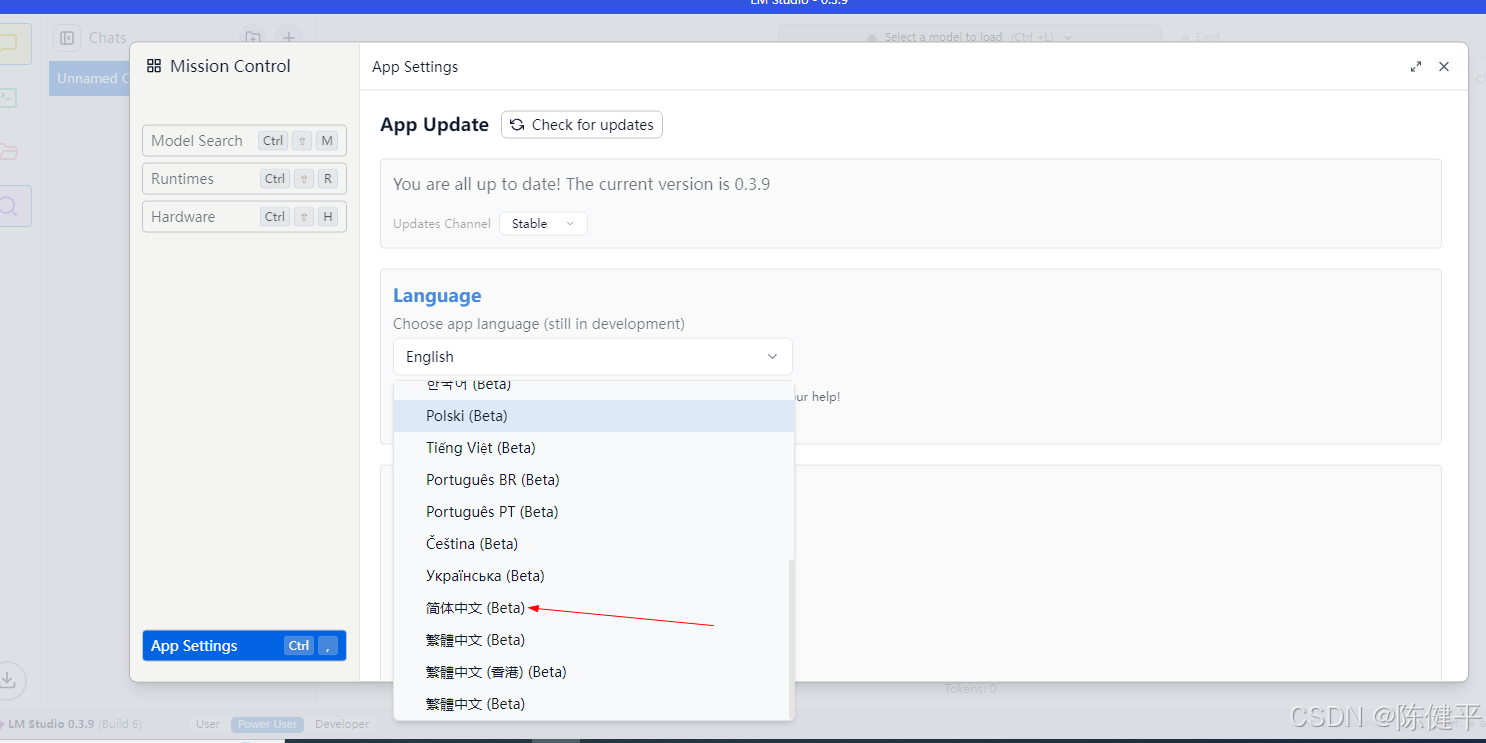1486x743 pixels.
Task: Choose 繁體中文 (香港) (Beta) language option
Action: [x=594, y=672]
